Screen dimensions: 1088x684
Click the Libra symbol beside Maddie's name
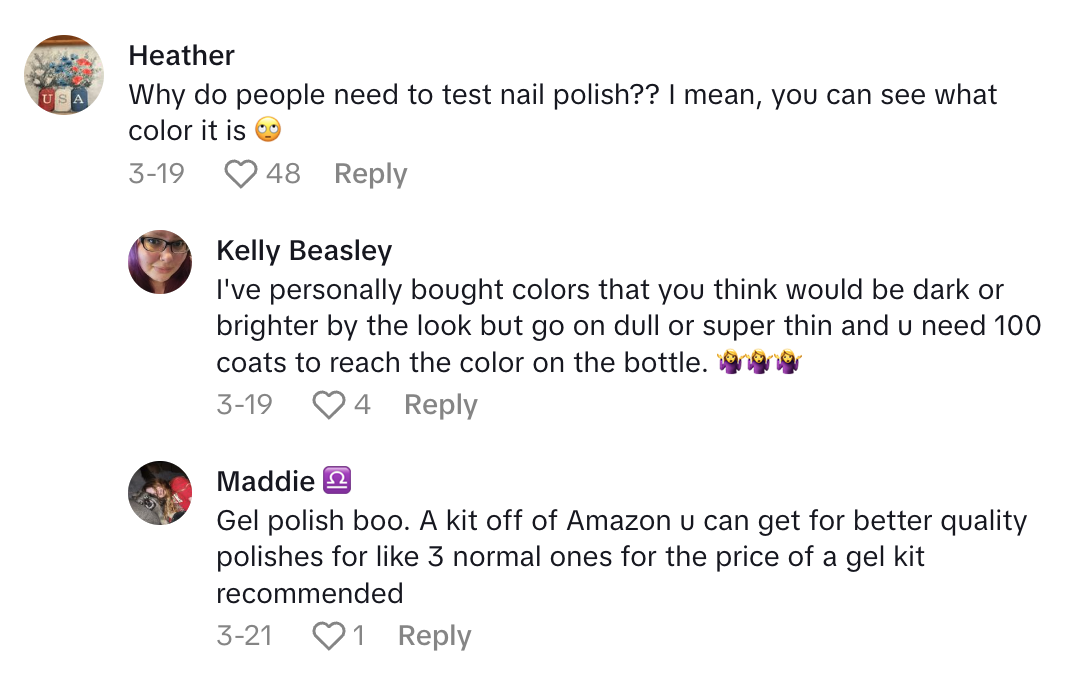click(337, 482)
